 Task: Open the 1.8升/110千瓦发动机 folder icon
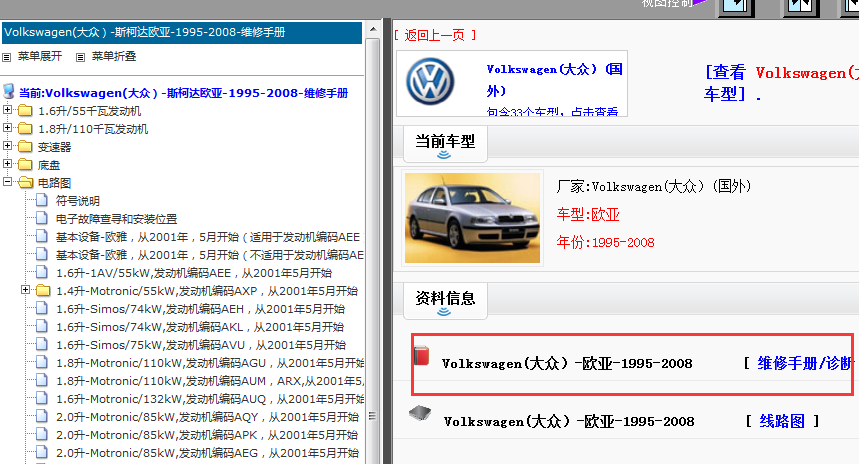point(25,129)
